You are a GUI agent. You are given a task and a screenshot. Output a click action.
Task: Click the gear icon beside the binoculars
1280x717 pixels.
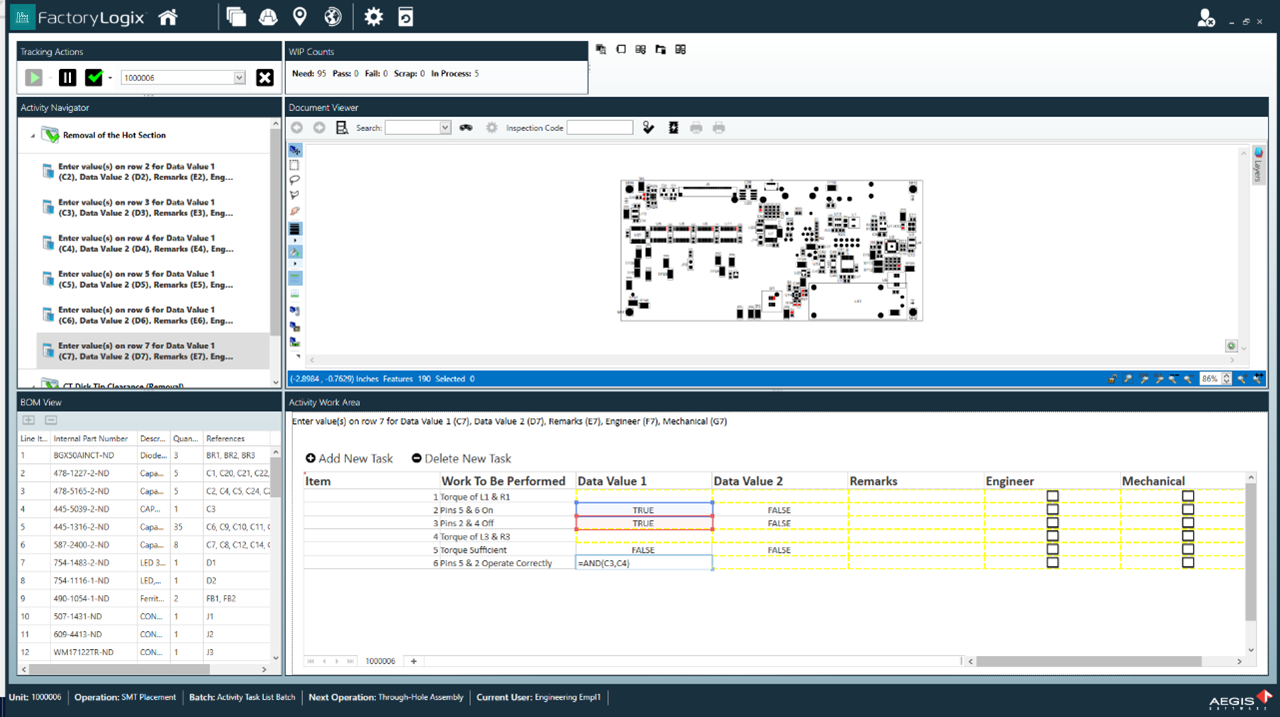(492, 128)
